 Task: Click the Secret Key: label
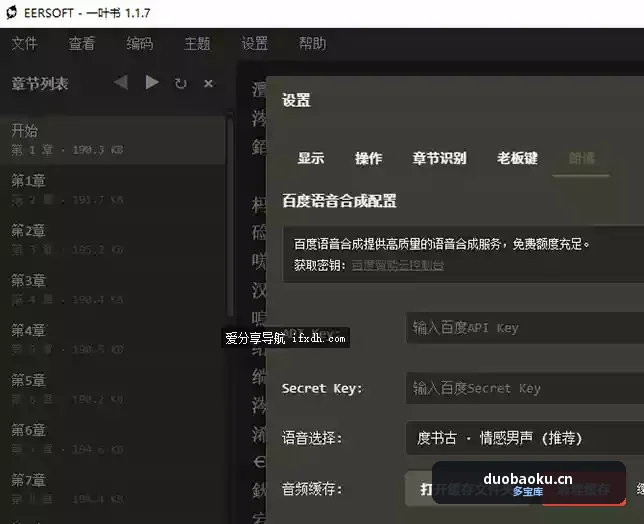click(x=322, y=388)
